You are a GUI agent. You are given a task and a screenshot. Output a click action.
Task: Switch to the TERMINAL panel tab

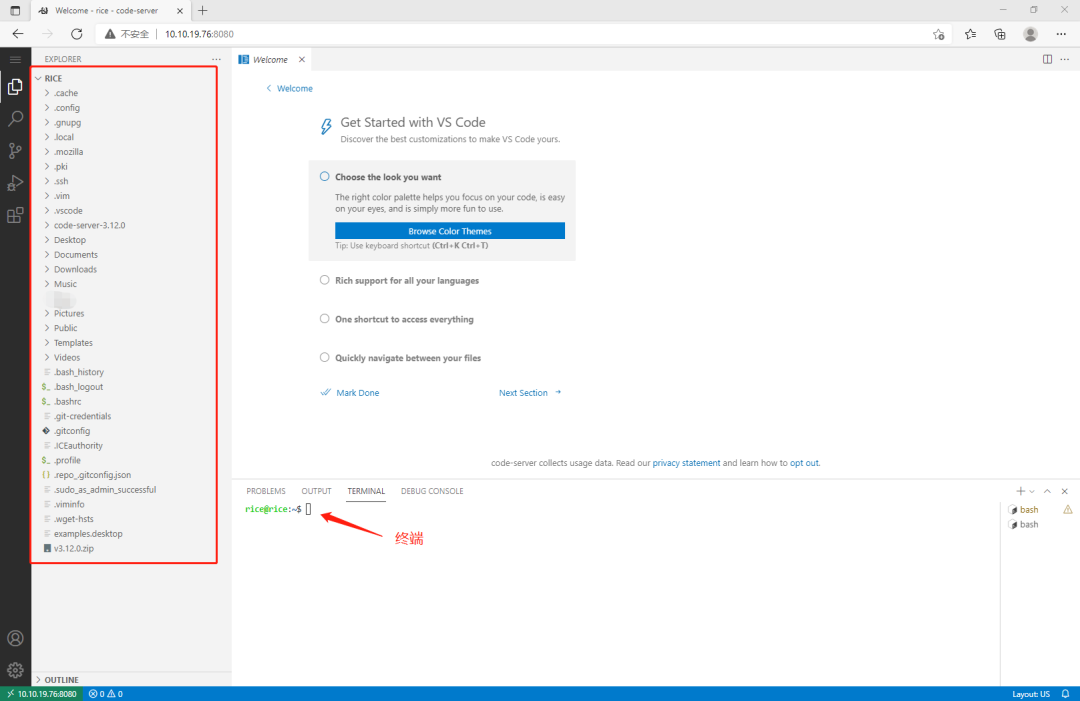(366, 491)
